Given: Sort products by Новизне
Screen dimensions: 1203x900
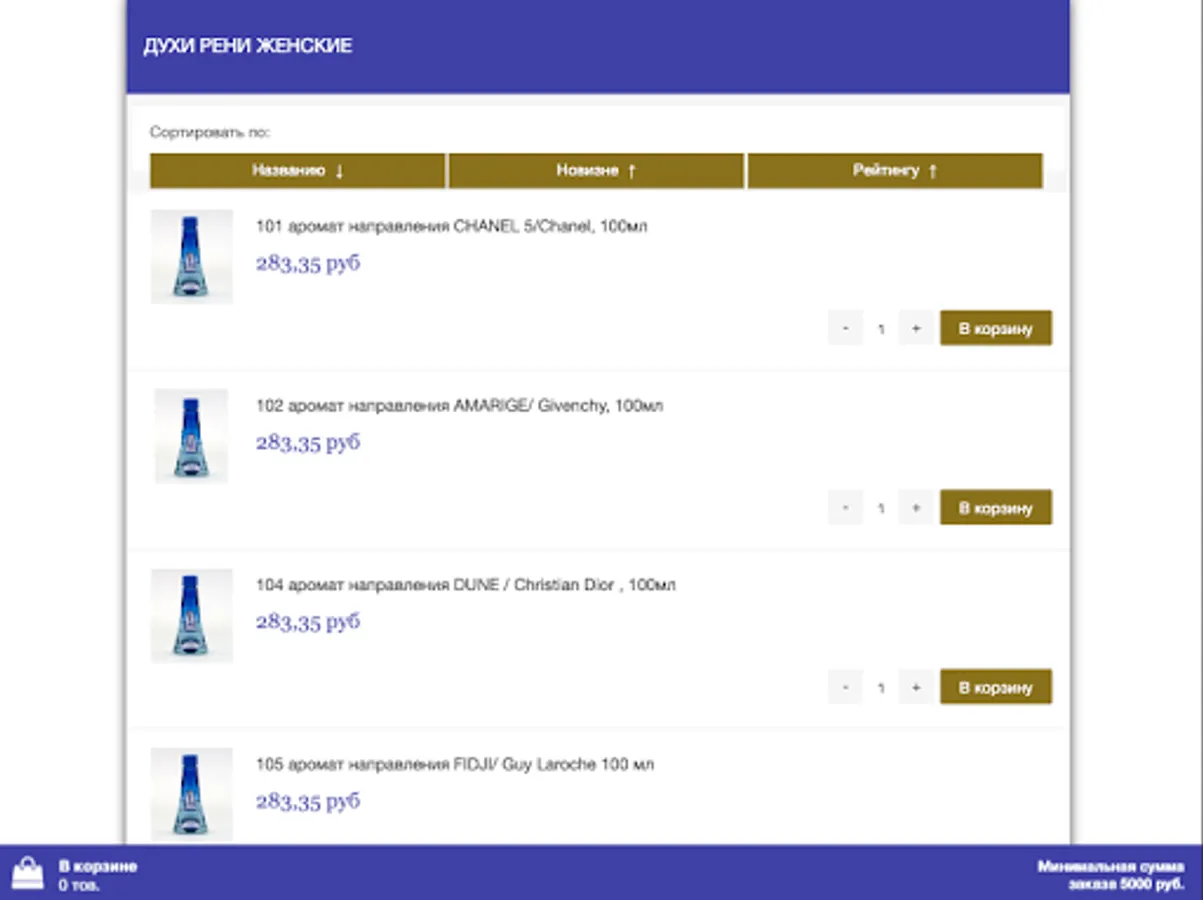Looking at the screenshot, I should pyautogui.click(x=596, y=171).
